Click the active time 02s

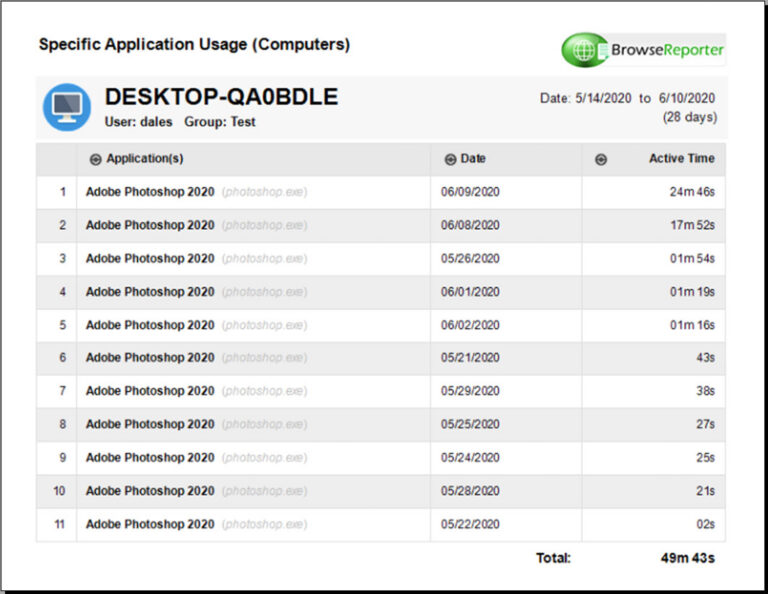[705, 524]
